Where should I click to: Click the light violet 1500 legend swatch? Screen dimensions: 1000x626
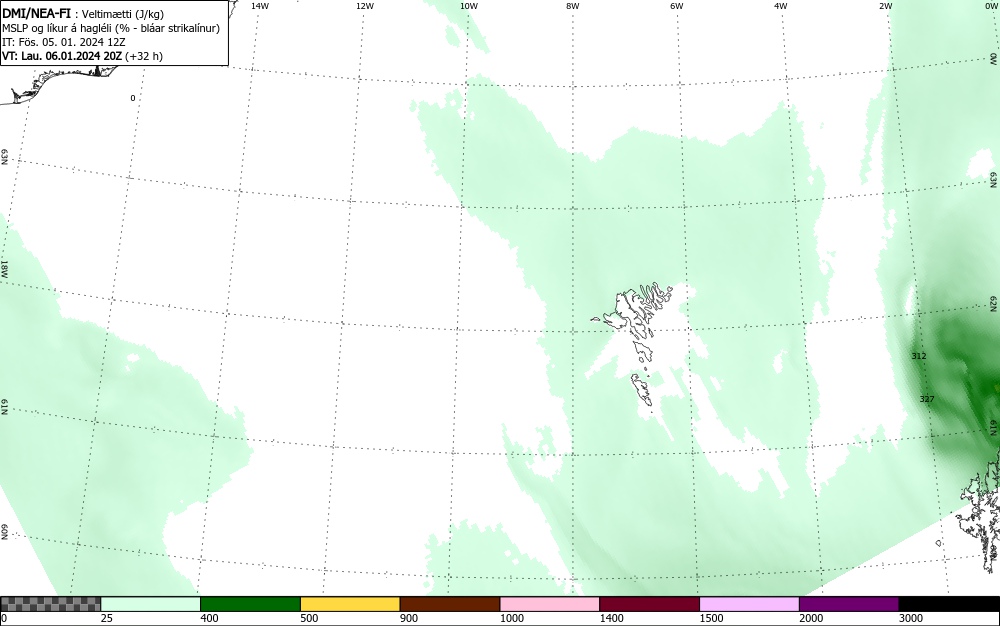coord(749,604)
